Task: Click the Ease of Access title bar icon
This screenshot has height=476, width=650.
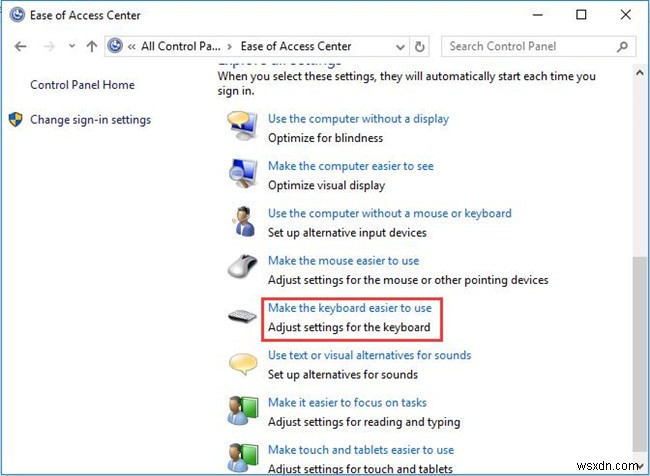Action: (x=17, y=15)
